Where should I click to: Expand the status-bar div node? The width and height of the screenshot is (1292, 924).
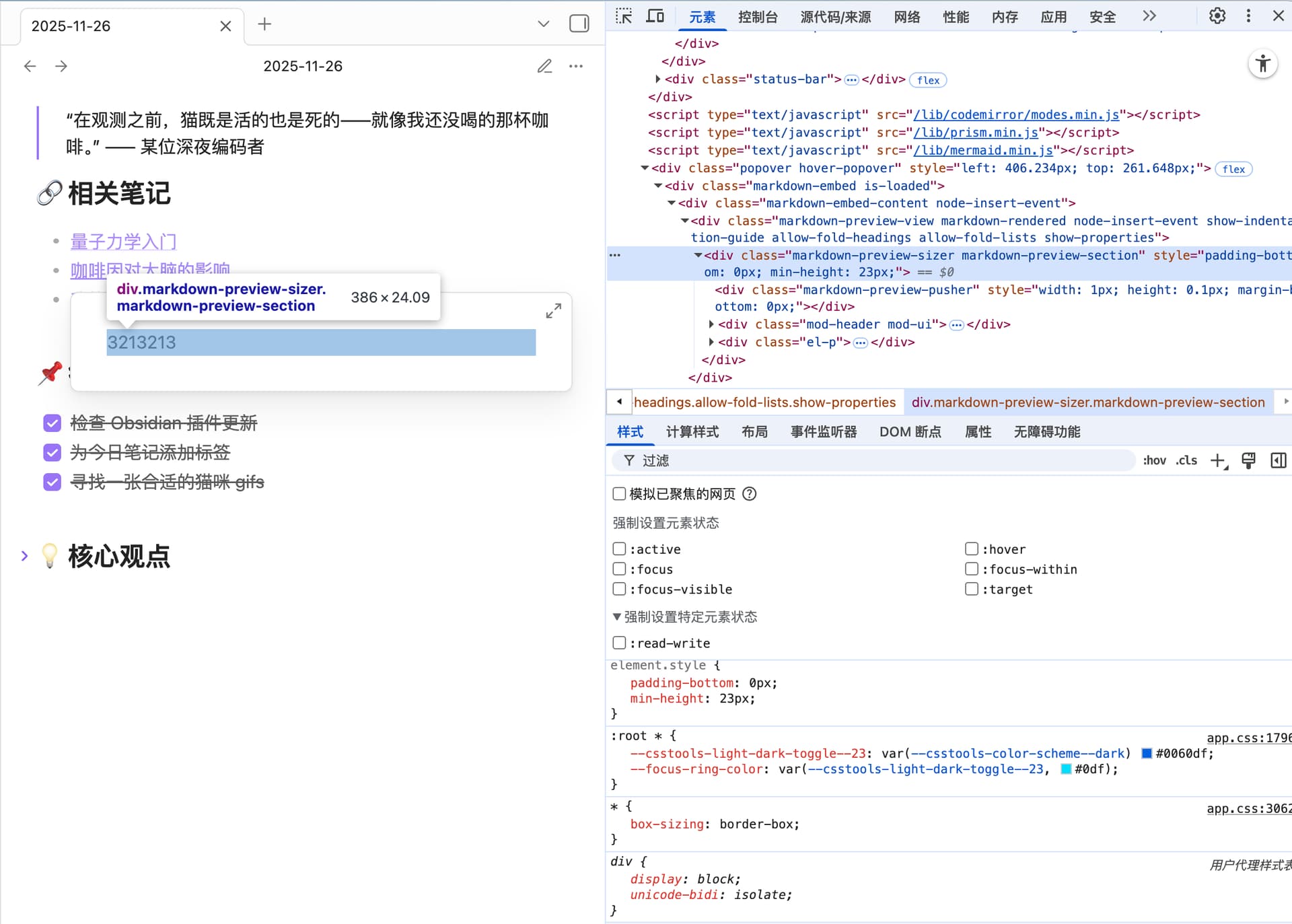[x=658, y=79]
